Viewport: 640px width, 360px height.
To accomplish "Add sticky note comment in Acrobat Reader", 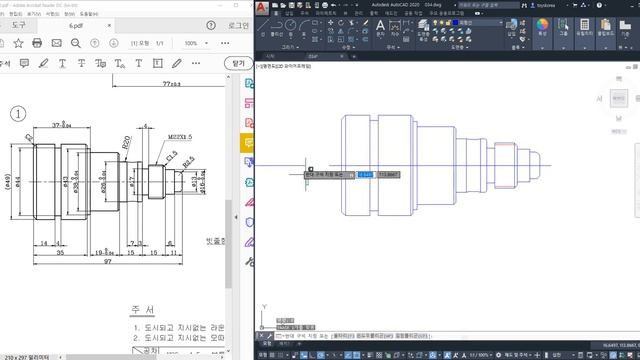I will pos(24,63).
